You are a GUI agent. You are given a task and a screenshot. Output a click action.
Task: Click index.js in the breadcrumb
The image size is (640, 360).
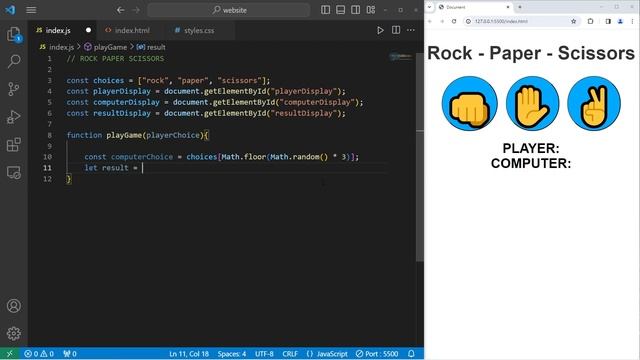click(61, 47)
